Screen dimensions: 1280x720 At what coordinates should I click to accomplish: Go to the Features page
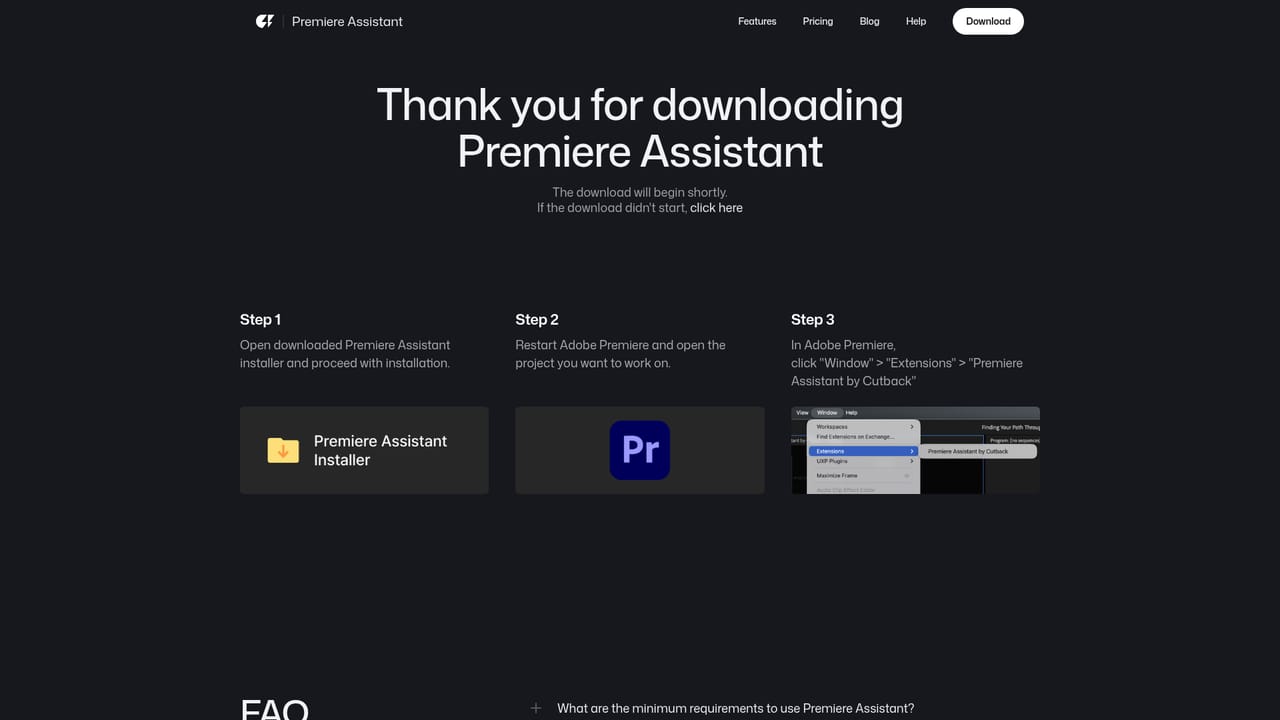pos(757,21)
